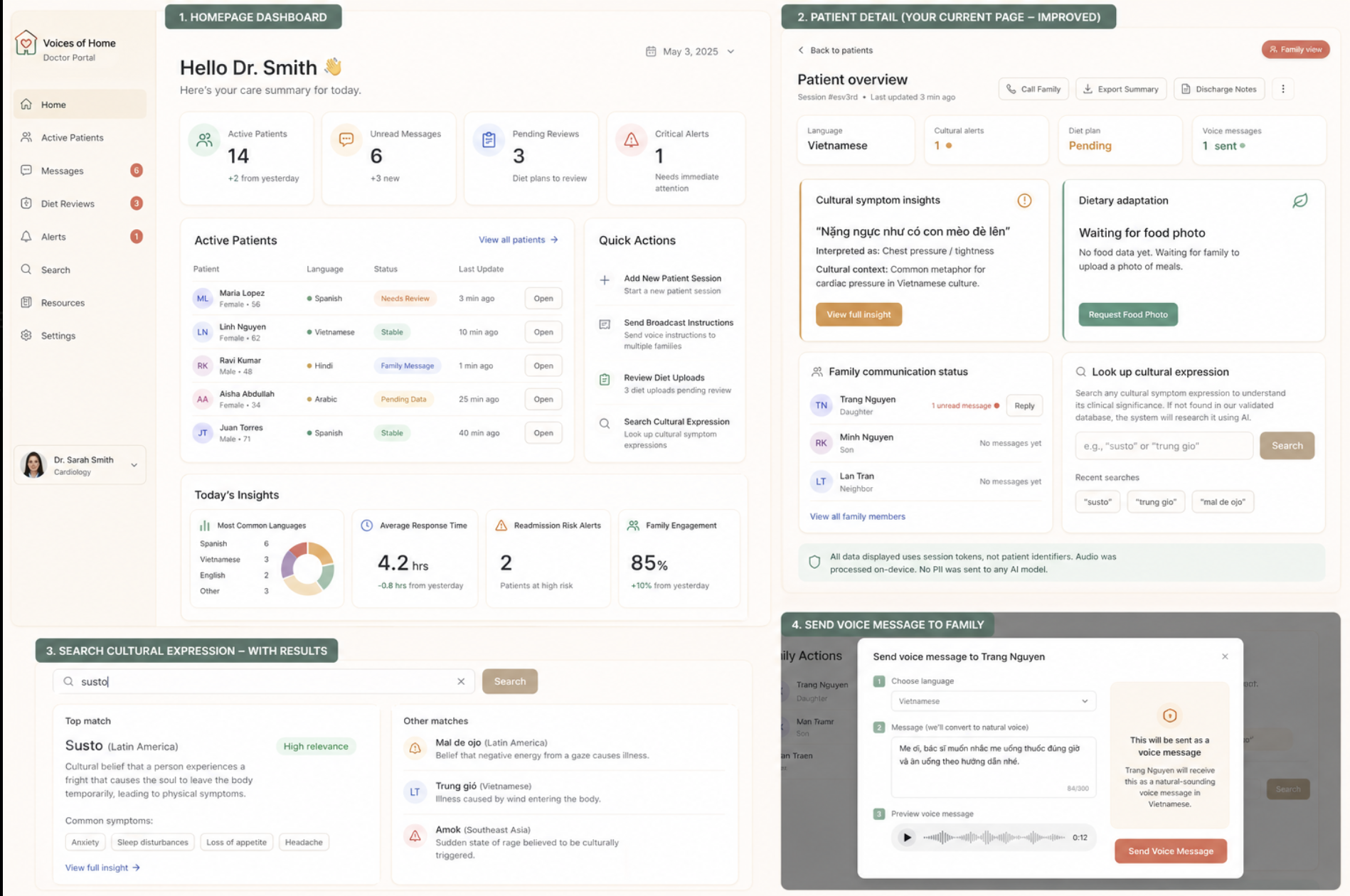Open Maria Lopez's patient record
Image resolution: width=1350 pixels, height=896 pixels.
tap(543, 299)
